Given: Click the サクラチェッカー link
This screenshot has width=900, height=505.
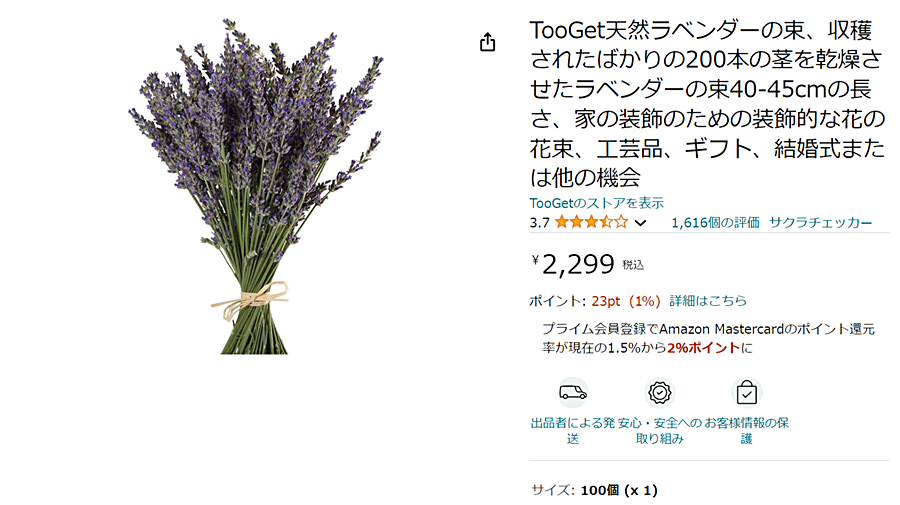Looking at the screenshot, I should (x=820, y=223).
